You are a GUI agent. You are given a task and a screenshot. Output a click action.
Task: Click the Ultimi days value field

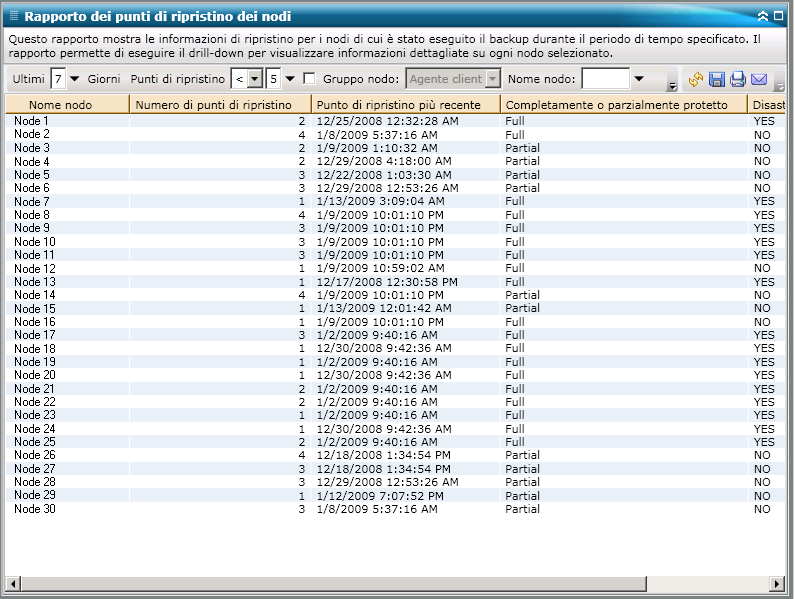[58, 79]
